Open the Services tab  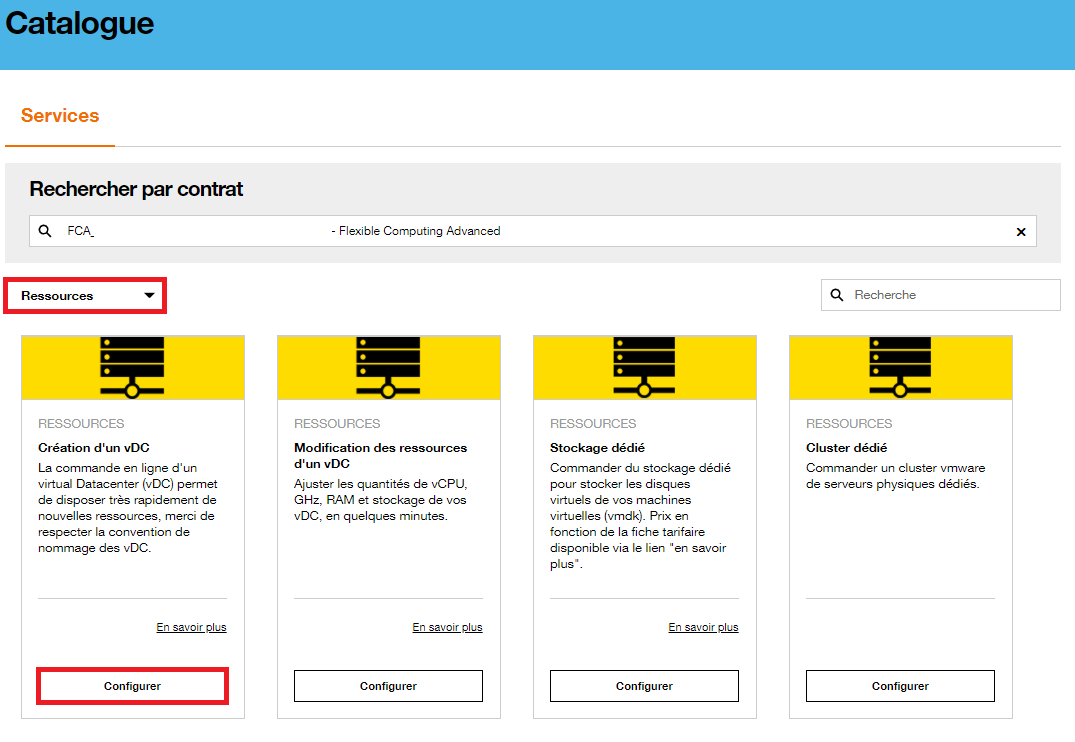pos(60,115)
